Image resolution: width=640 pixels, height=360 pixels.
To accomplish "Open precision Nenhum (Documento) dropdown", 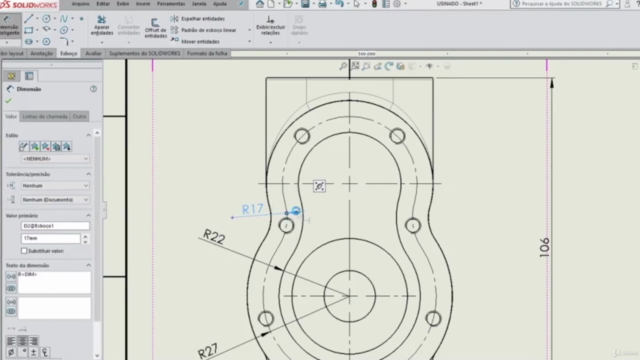I will click(55, 200).
